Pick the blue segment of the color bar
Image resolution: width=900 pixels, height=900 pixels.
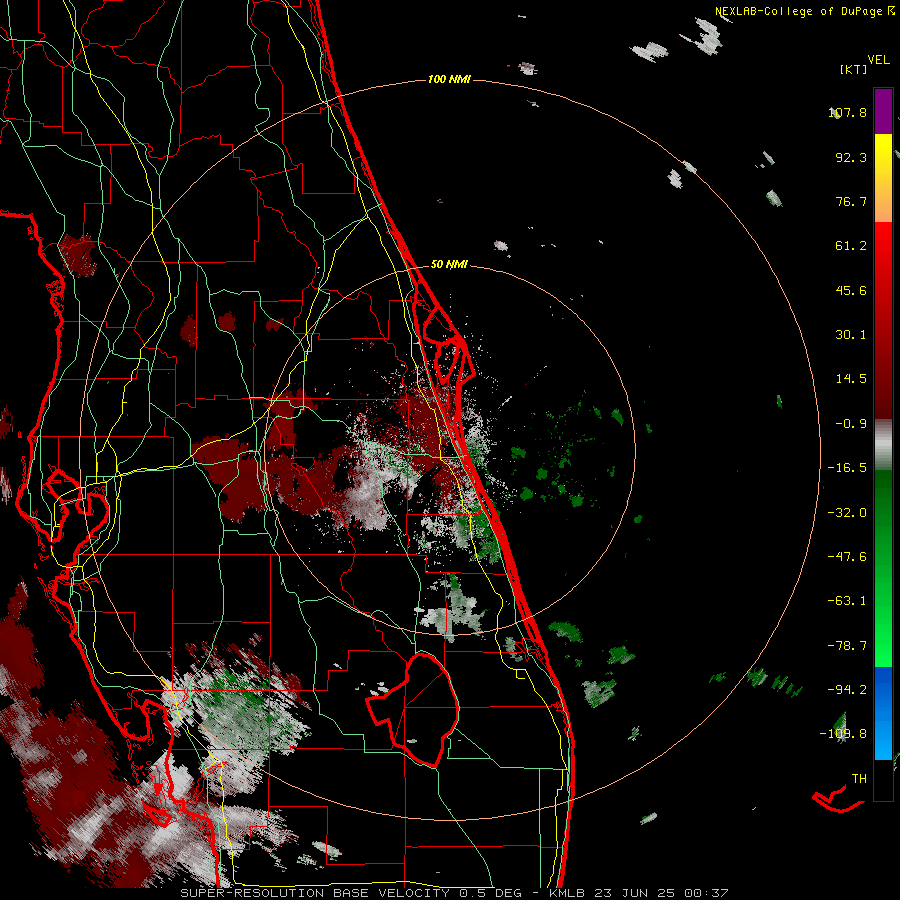click(x=883, y=713)
